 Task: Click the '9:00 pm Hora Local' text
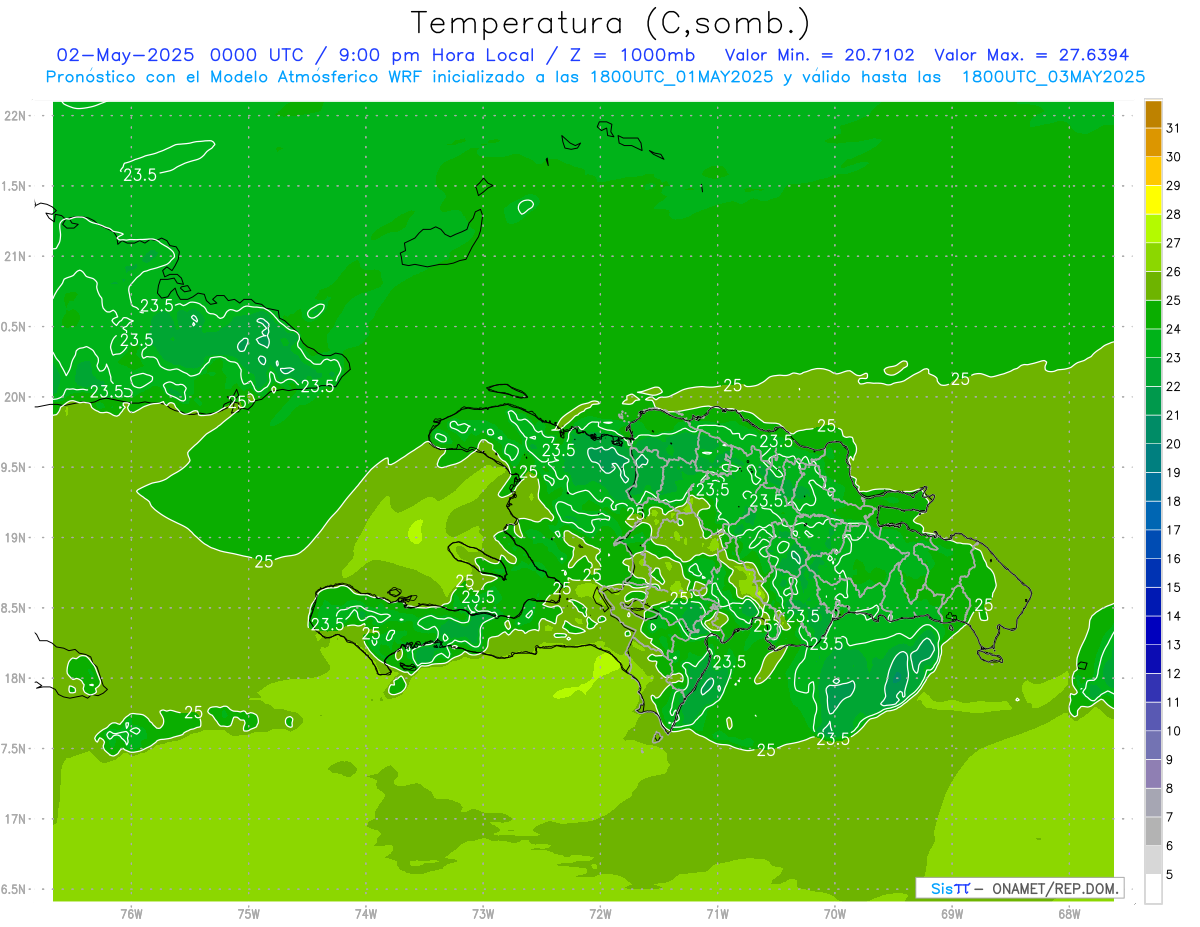point(435,54)
